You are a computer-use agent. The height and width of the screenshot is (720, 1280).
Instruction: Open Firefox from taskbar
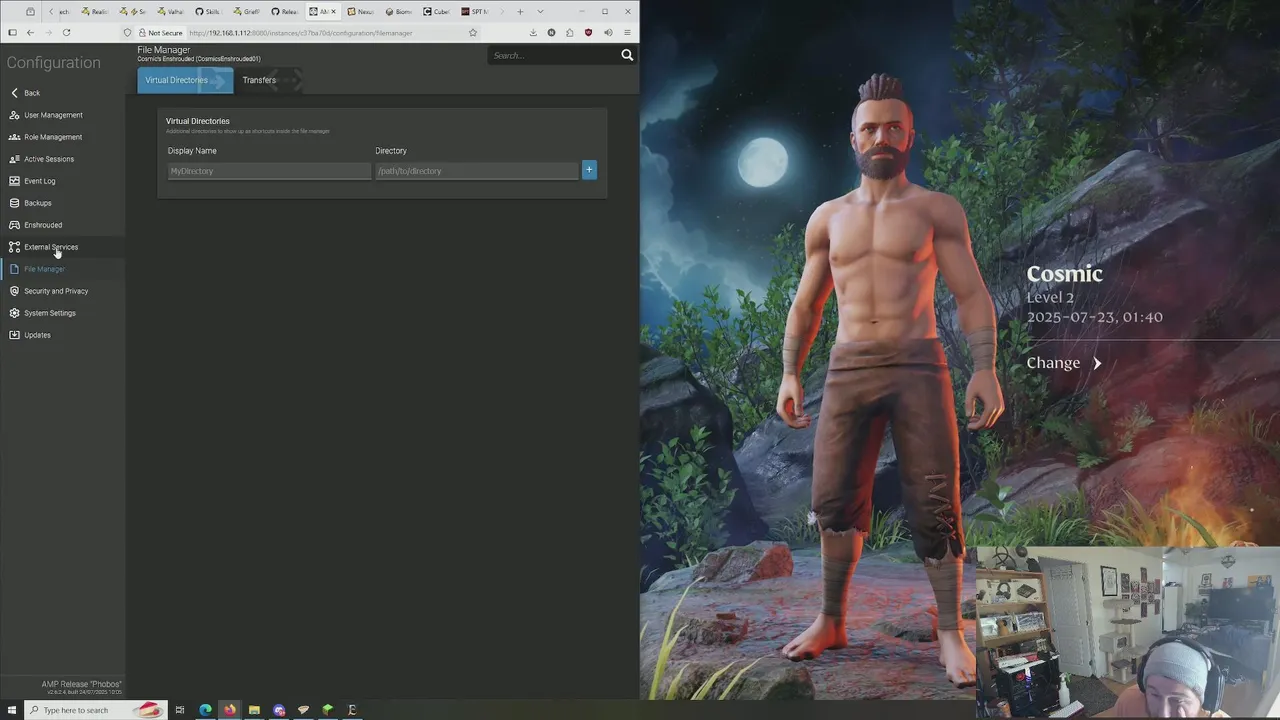[229, 710]
